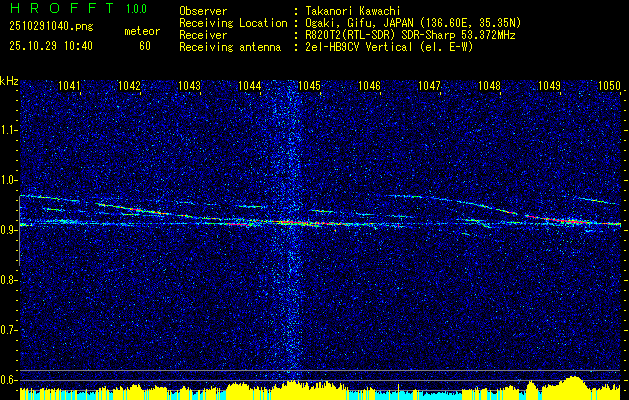Click receiver line R820T2(RTL-SDR) SDR-Sharp 53.372MHz
The image size is (629, 400).
pos(410,35)
